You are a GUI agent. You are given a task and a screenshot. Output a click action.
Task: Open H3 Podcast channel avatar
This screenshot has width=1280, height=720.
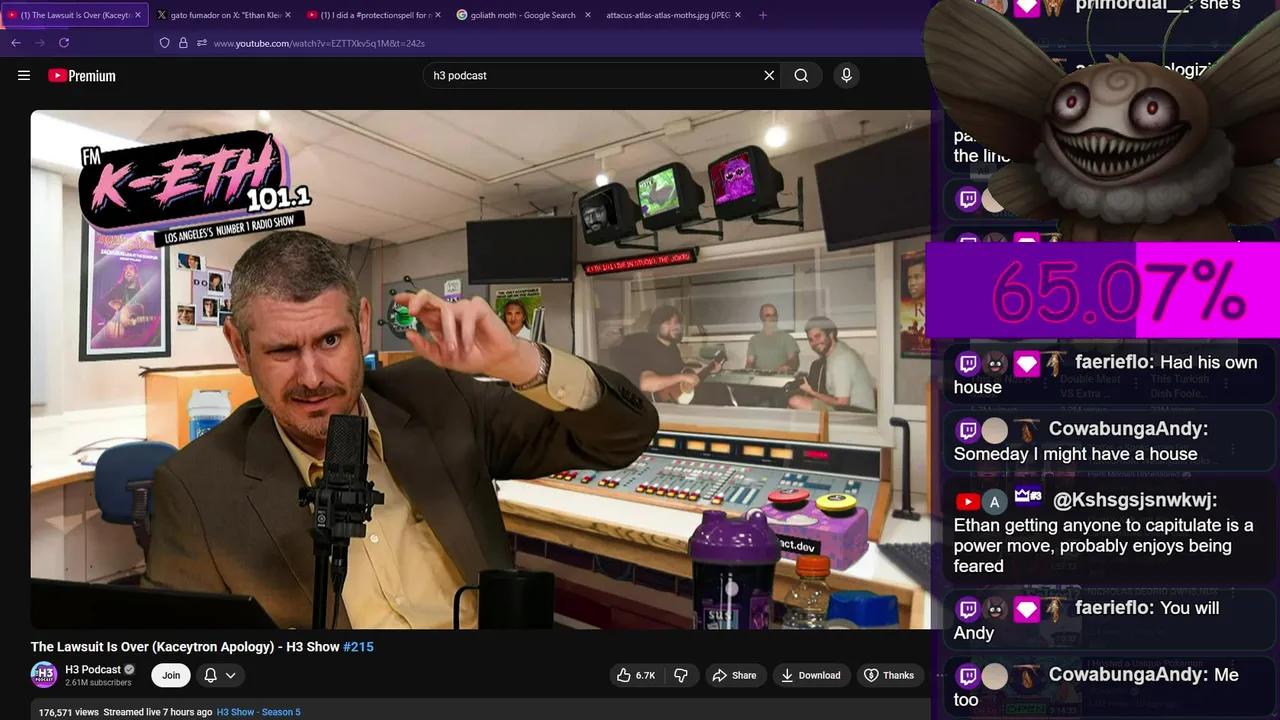(44, 675)
